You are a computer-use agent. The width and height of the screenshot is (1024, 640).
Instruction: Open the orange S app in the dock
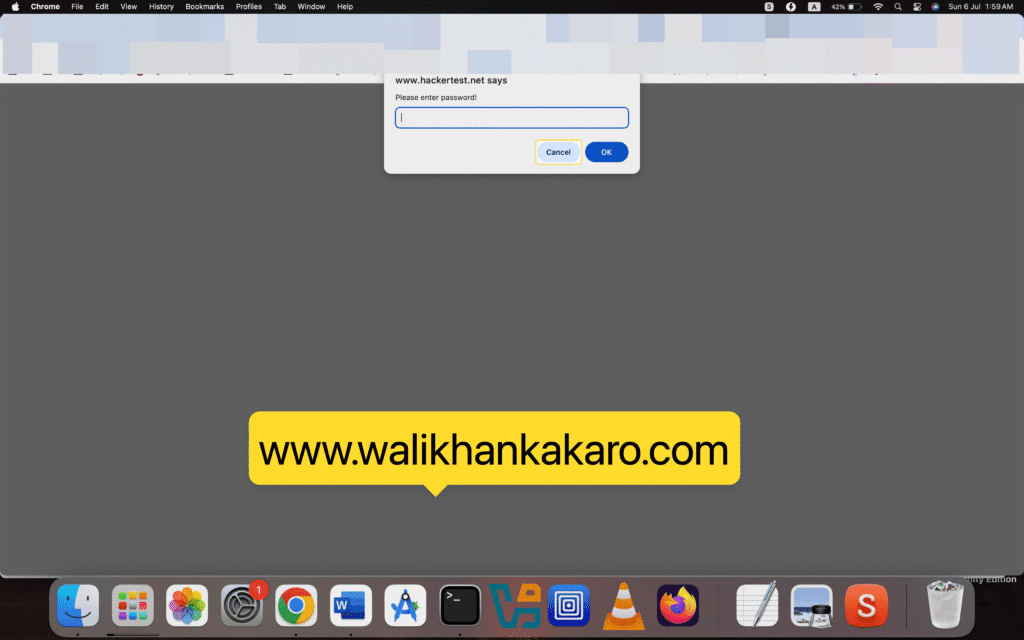866,605
